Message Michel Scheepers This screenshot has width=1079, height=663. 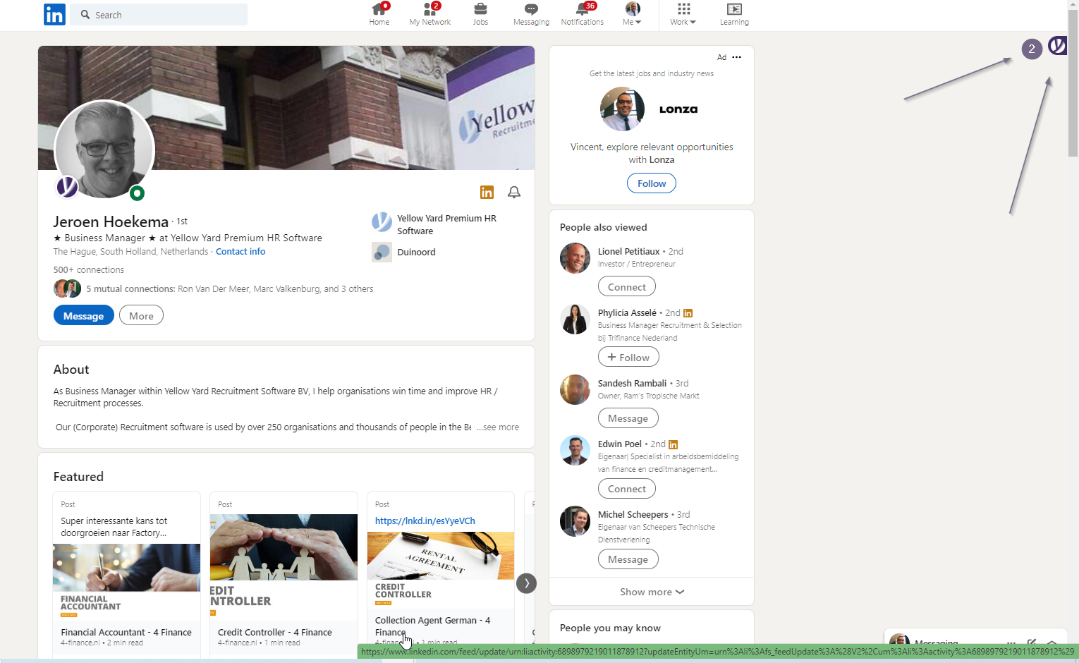click(x=628, y=560)
